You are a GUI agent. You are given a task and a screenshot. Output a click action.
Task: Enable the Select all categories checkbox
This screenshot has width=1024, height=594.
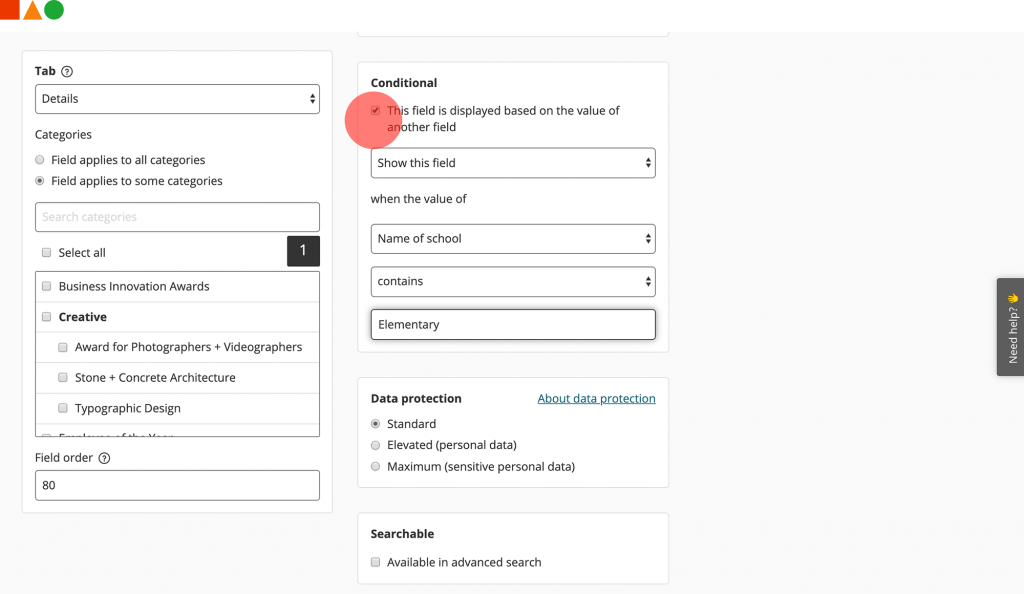coord(46,252)
